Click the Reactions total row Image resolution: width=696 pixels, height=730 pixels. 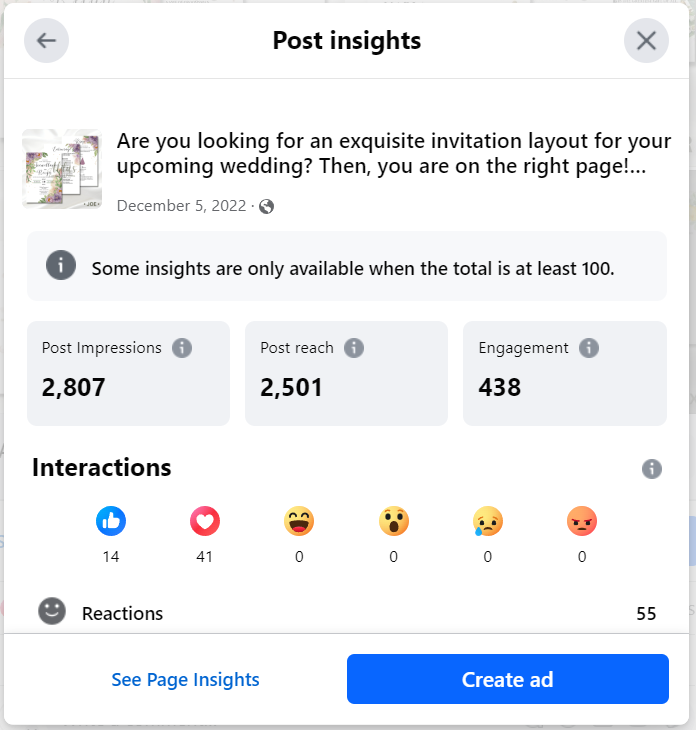click(347, 613)
